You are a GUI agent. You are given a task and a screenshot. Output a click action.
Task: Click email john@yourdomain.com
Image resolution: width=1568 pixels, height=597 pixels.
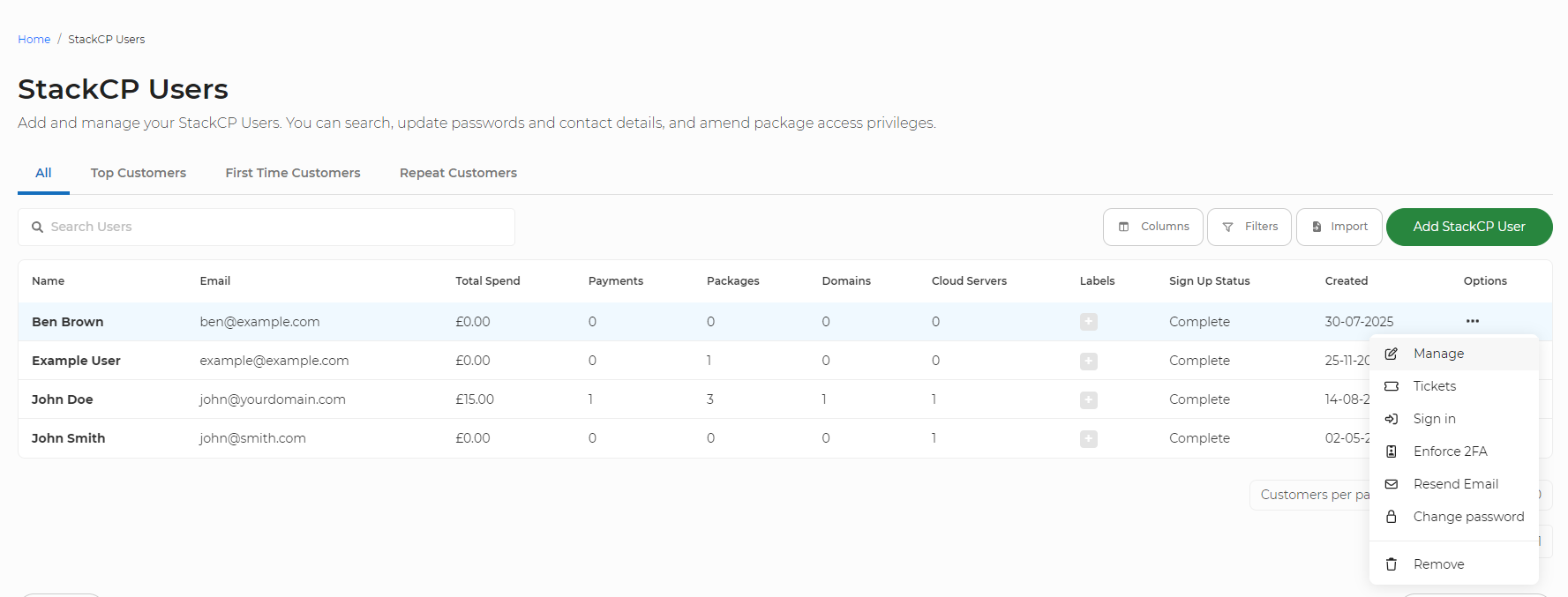(x=273, y=399)
